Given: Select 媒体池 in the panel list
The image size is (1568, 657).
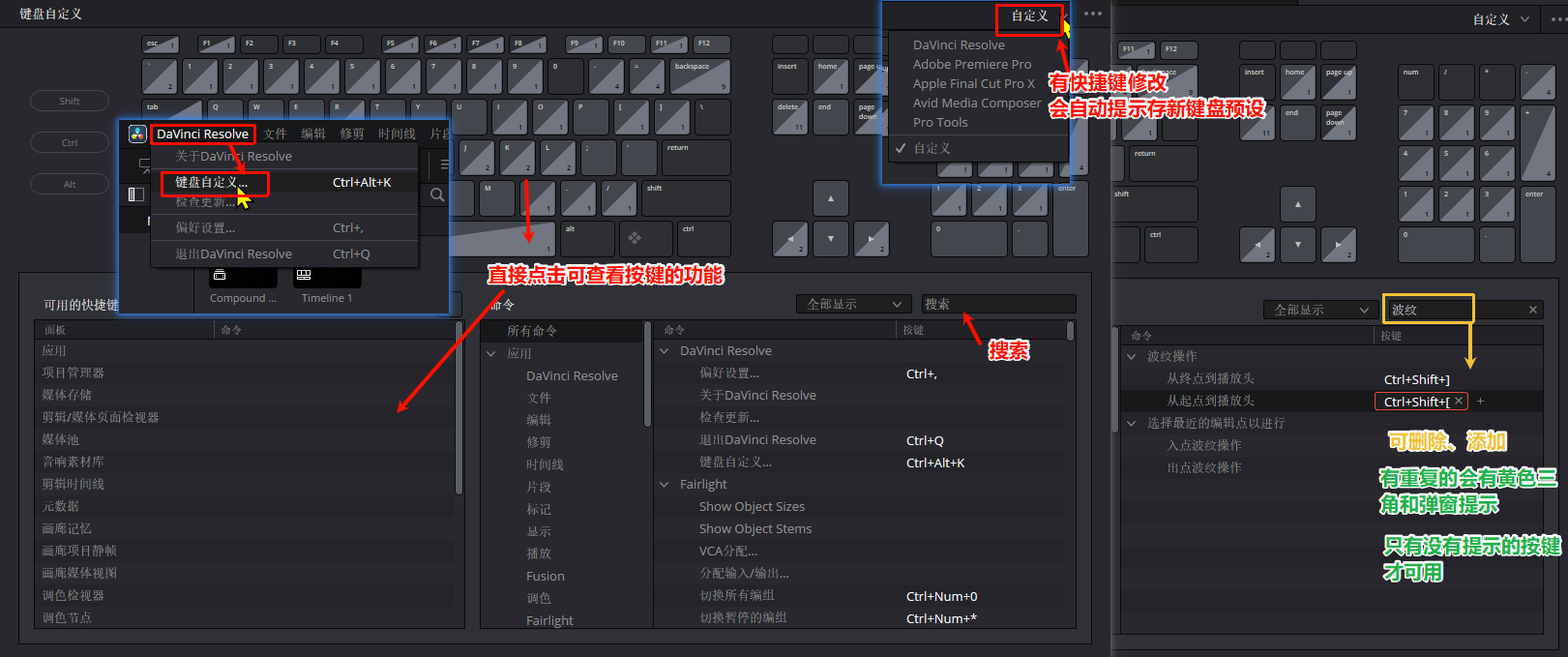Looking at the screenshot, I should pyautogui.click(x=244, y=439).
